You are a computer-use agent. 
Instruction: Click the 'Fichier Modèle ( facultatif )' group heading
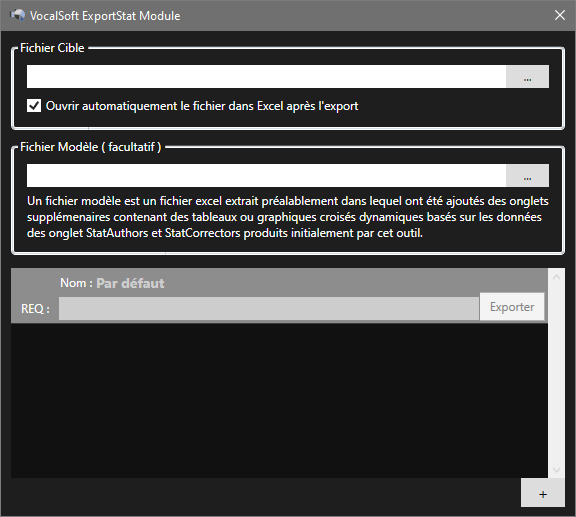[90, 147]
